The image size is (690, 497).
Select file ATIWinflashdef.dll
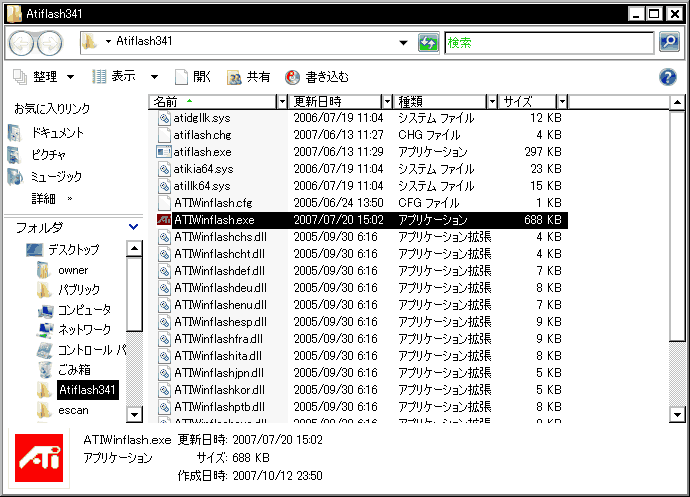(219, 271)
